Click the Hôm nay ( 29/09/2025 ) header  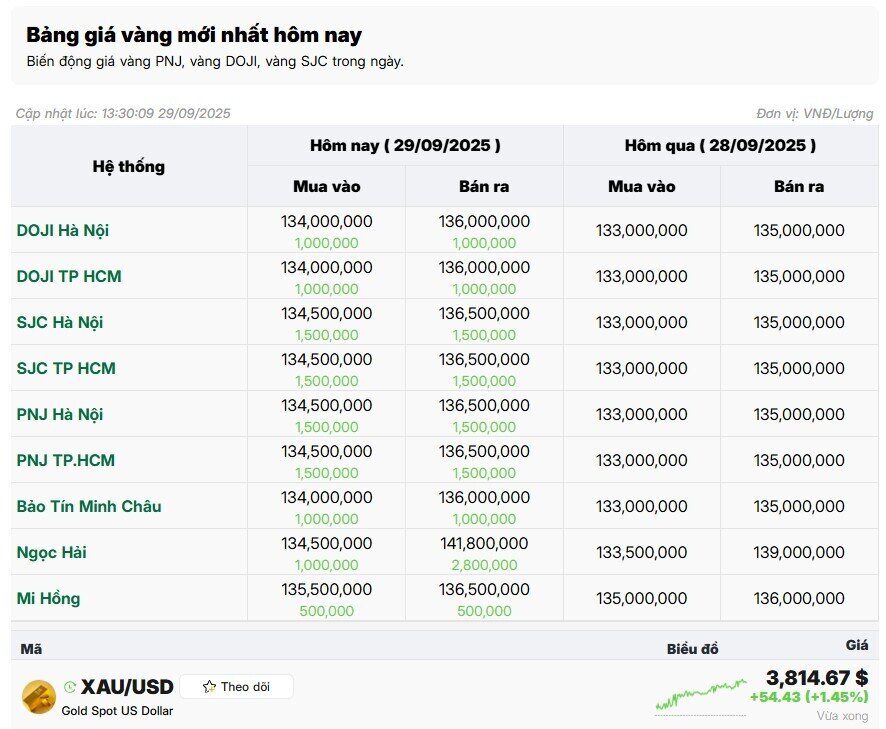click(405, 146)
